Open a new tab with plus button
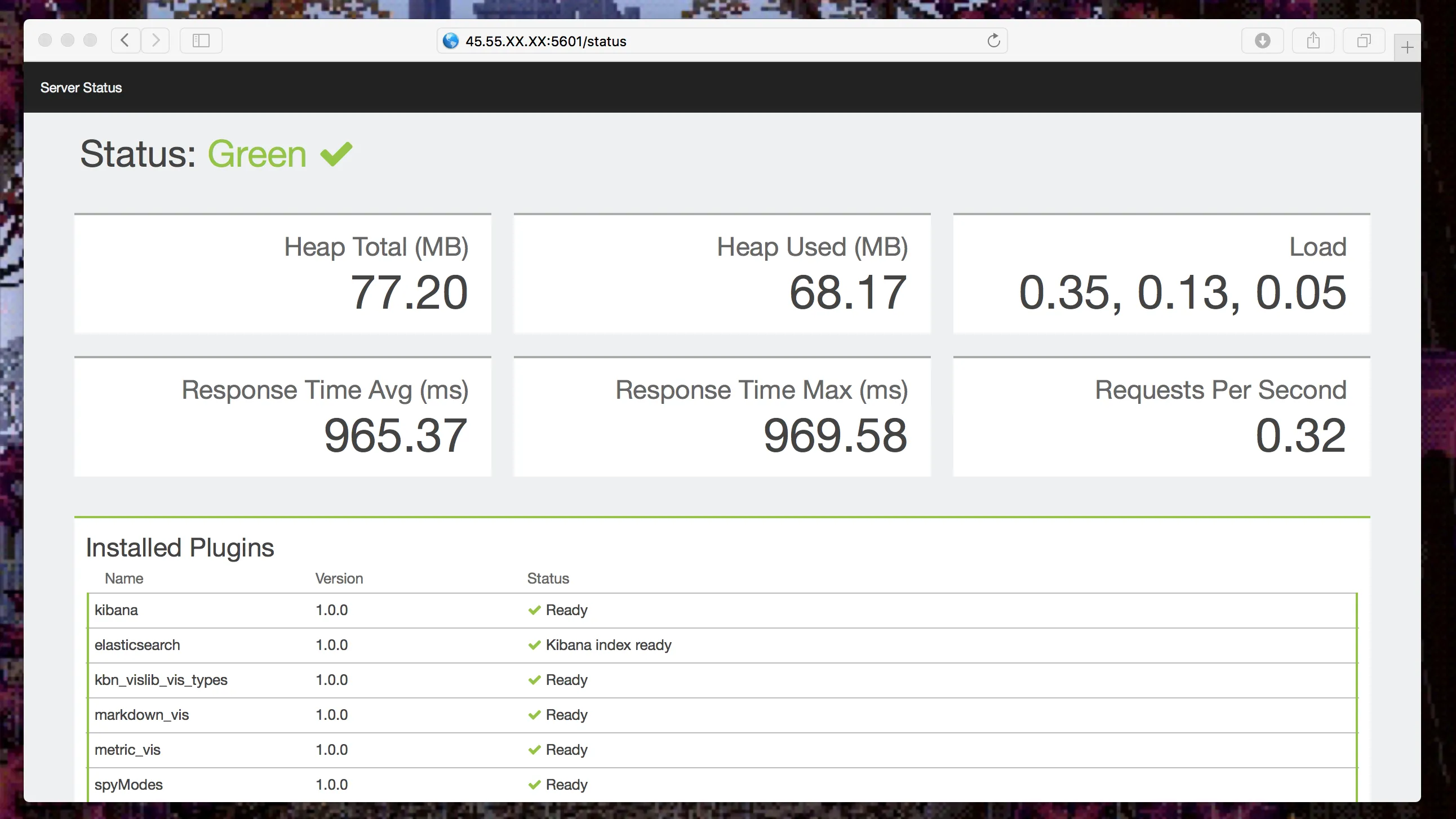 1408,47
